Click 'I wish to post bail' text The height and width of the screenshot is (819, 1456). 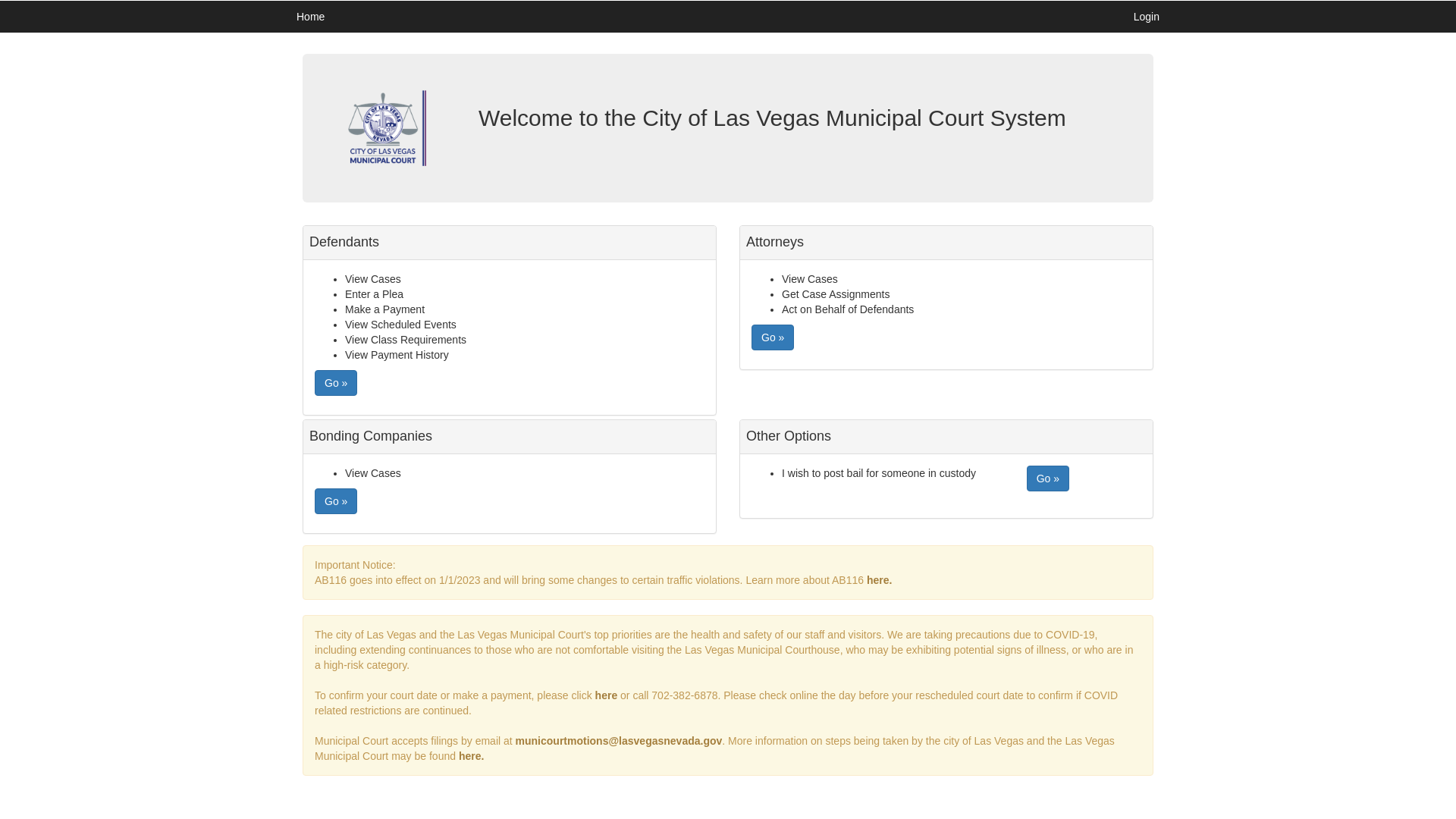(x=879, y=473)
